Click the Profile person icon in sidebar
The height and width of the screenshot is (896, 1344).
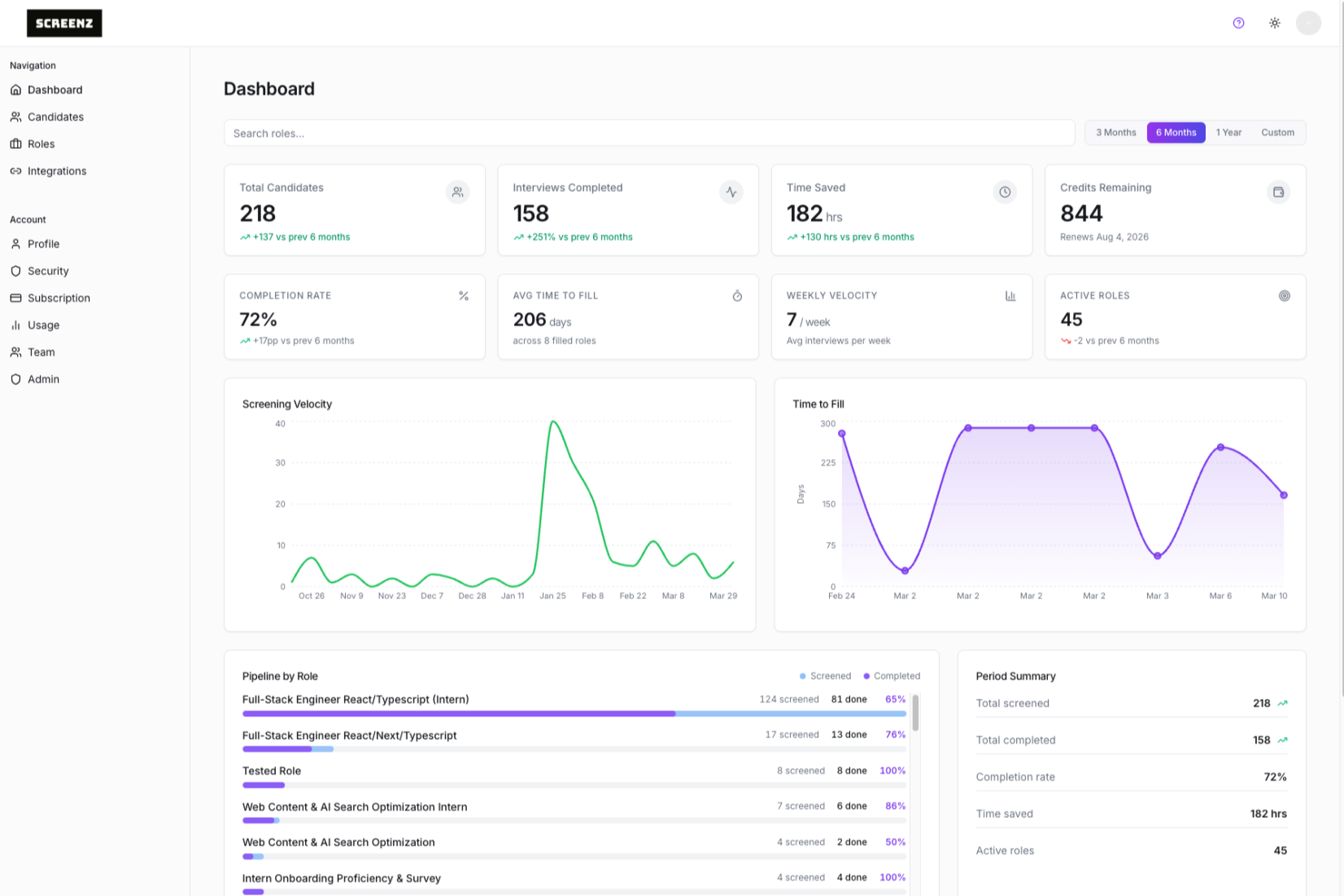15,244
